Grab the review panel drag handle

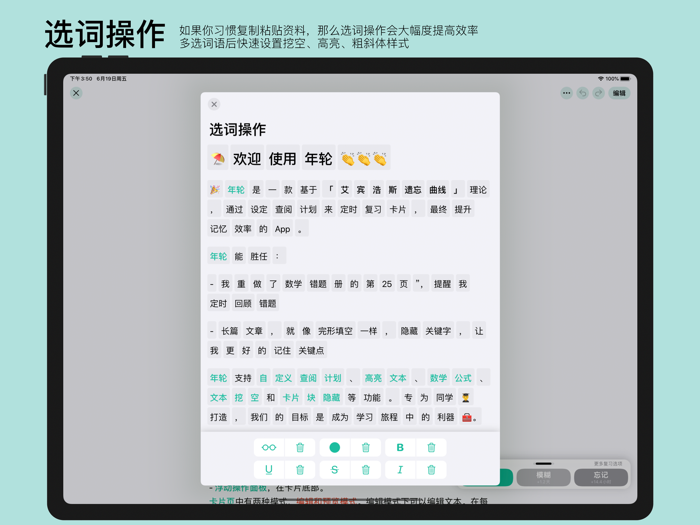(543, 463)
